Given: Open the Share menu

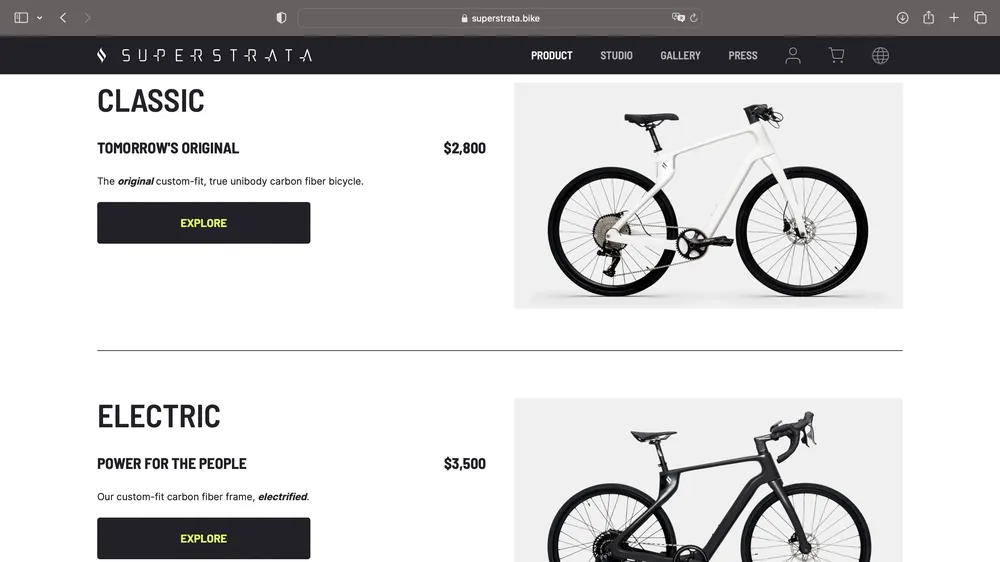Looking at the screenshot, I should point(929,18).
